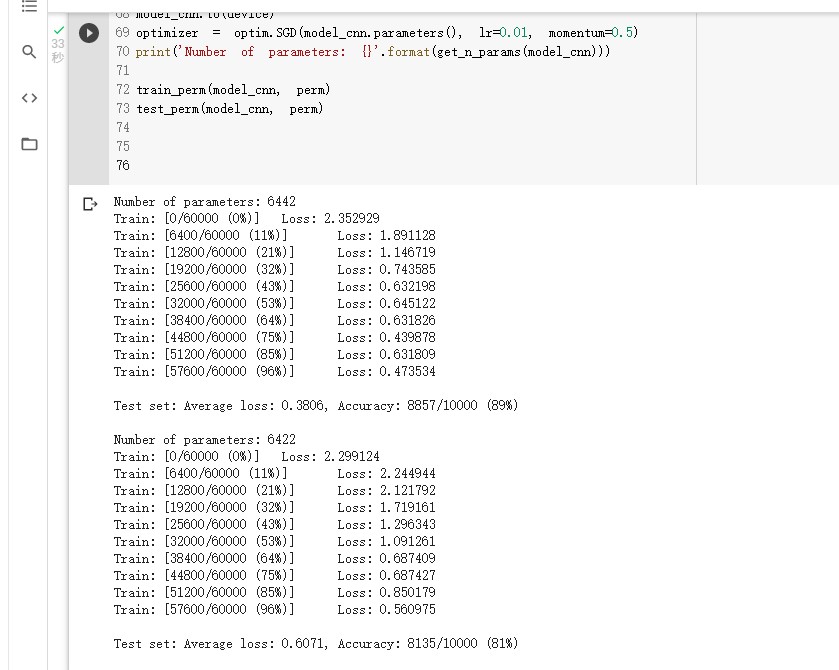Click the green execution success checkmark
Screen dimensions: 839x670
pyautogui.click(x=57, y=30)
